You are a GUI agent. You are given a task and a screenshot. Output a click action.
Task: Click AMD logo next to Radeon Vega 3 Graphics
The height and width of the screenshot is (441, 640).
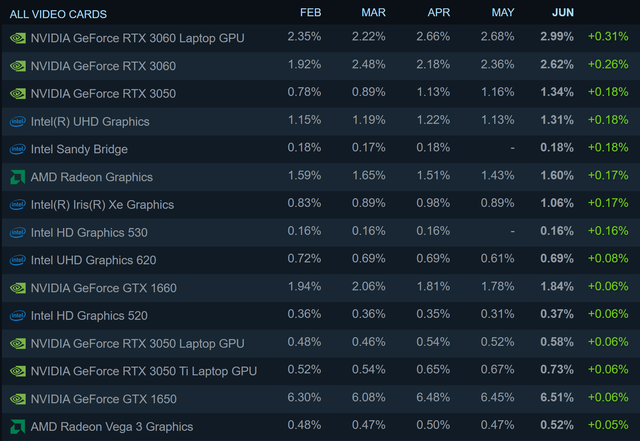click(x=17, y=427)
